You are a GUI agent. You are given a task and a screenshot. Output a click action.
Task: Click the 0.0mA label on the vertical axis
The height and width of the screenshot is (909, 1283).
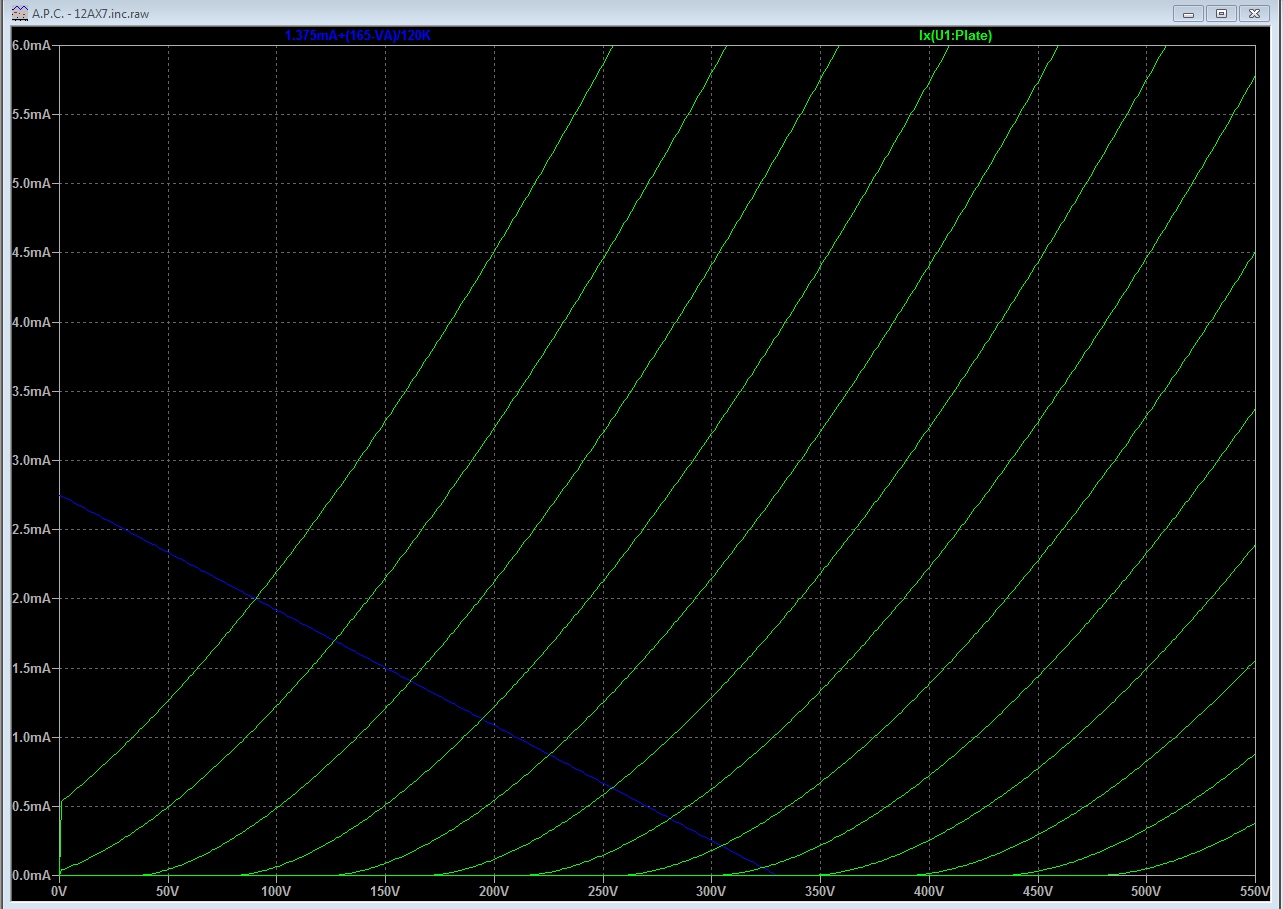pos(31,876)
